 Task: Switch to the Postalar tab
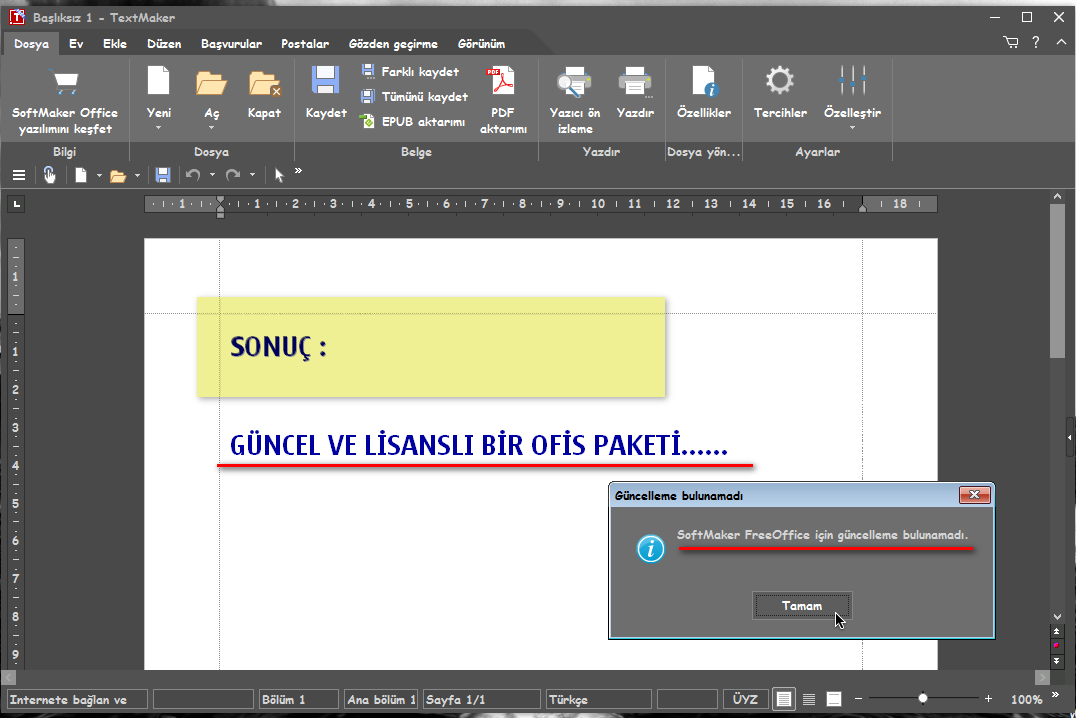click(305, 44)
